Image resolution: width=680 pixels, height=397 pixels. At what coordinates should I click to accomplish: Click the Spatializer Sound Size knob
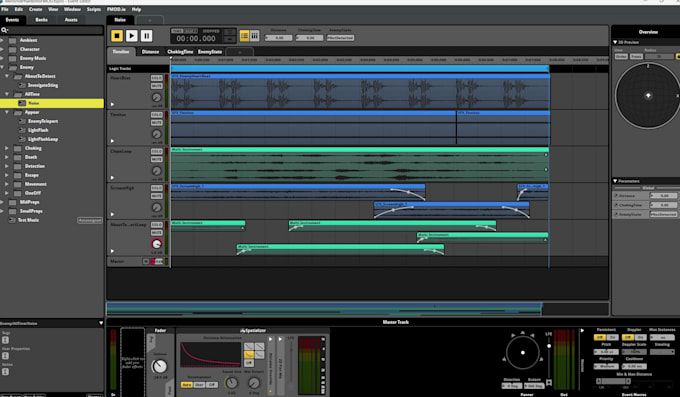(x=232, y=383)
